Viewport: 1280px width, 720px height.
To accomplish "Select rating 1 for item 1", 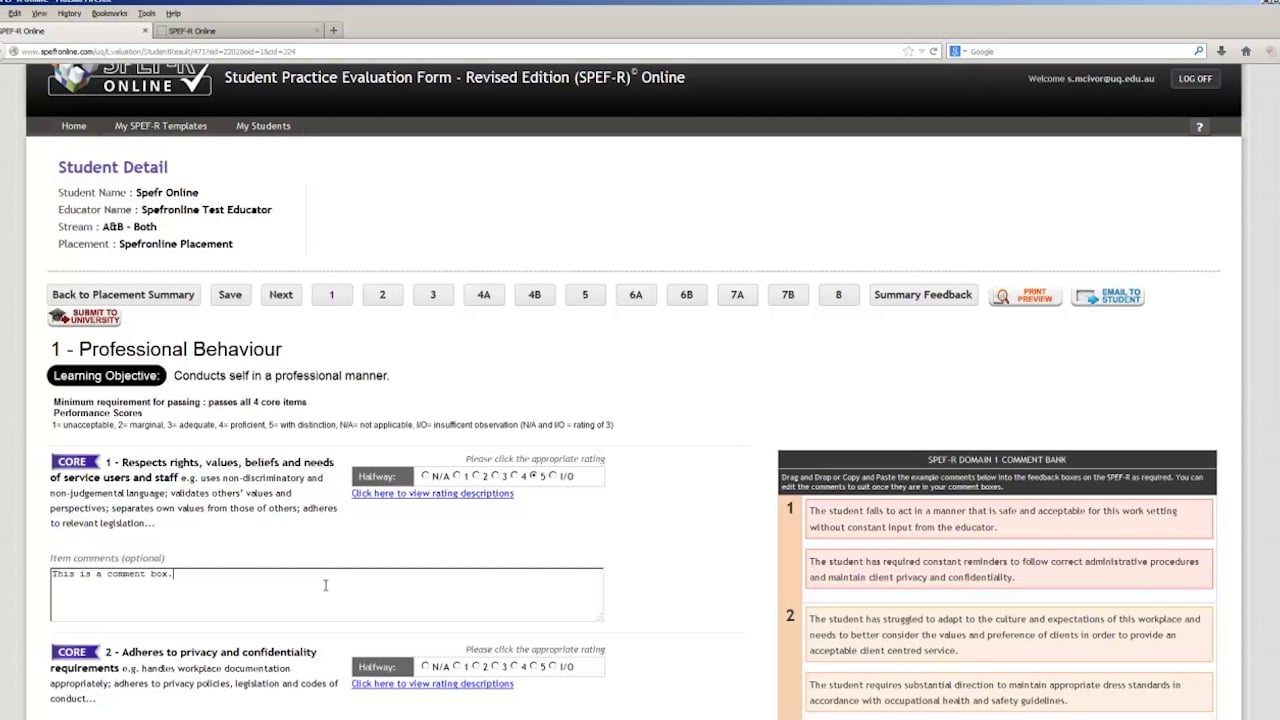I will [457, 475].
